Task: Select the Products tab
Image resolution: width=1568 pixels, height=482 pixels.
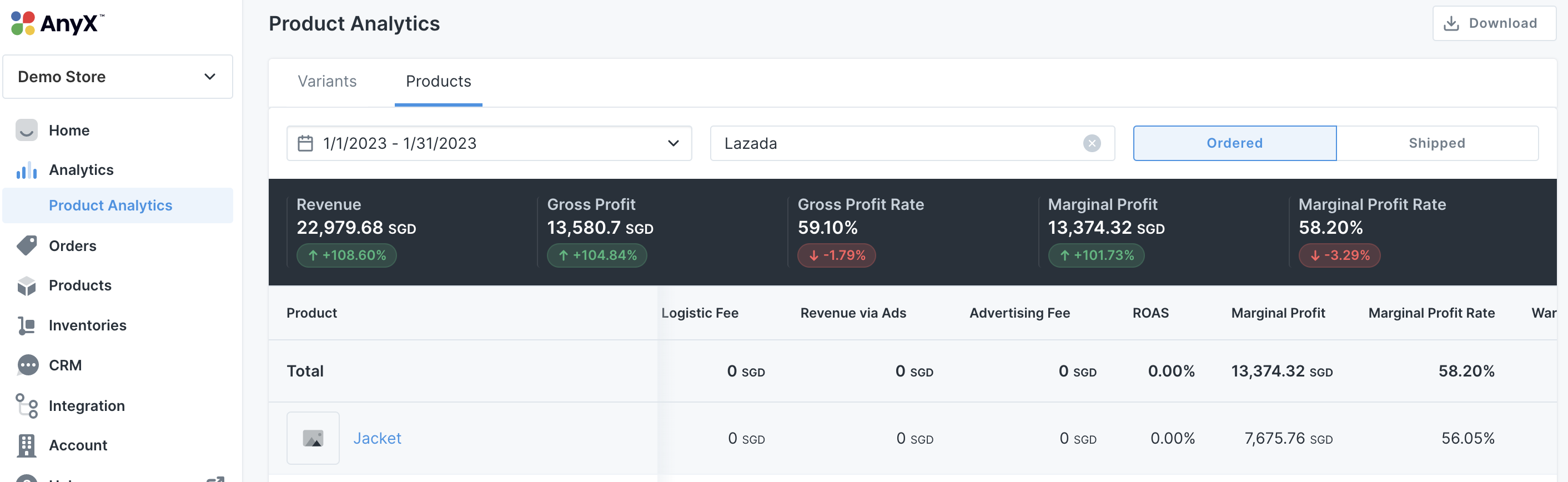Action: tap(438, 82)
